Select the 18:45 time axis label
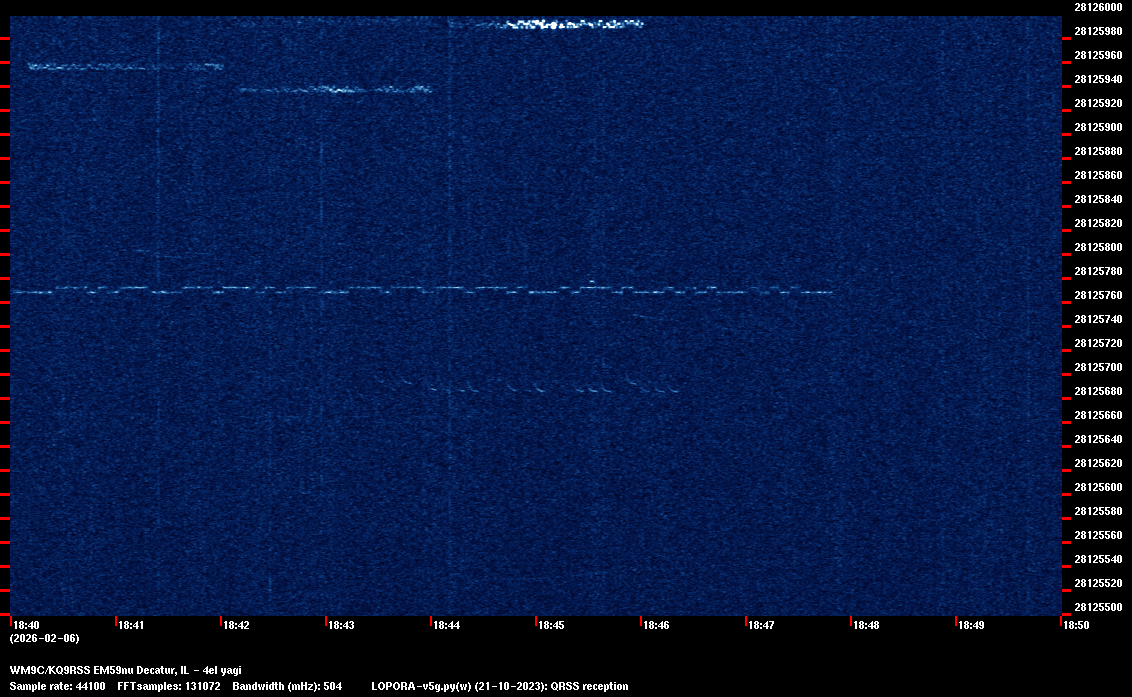1132x697 pixels. pos(551,625)
